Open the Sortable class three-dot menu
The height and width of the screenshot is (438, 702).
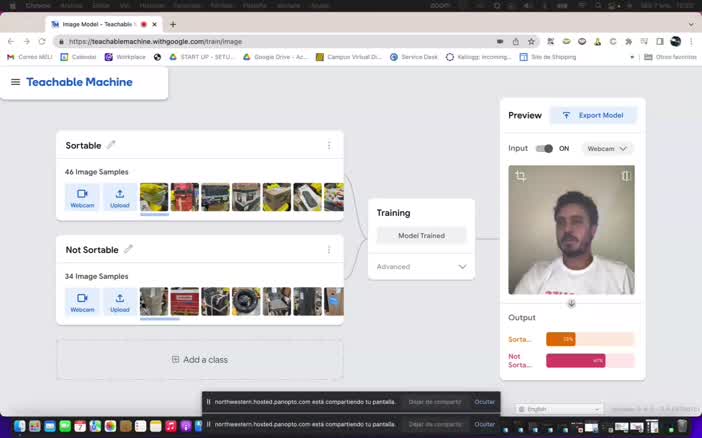[329, 145]
